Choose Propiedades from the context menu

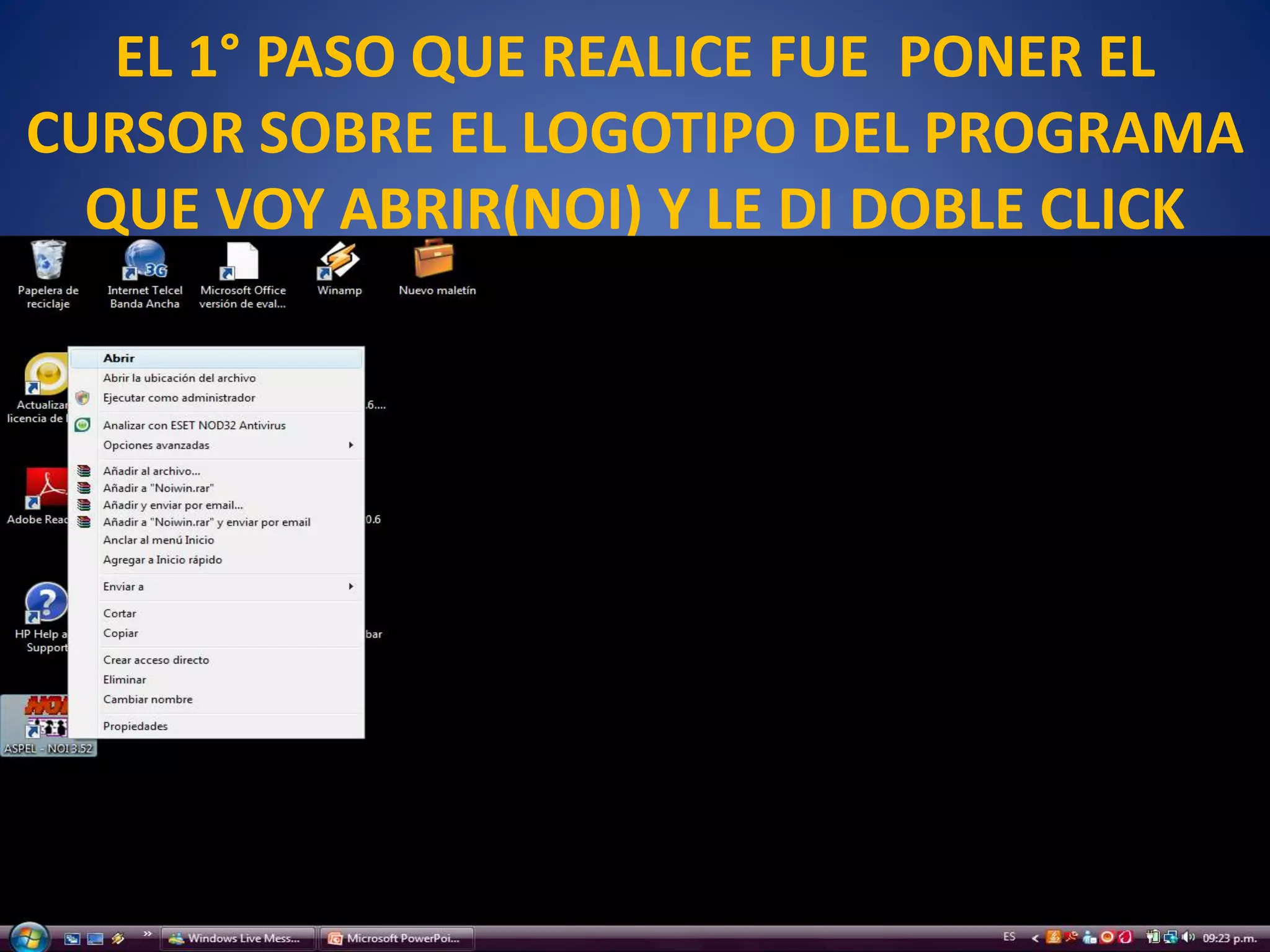point(135,726)
